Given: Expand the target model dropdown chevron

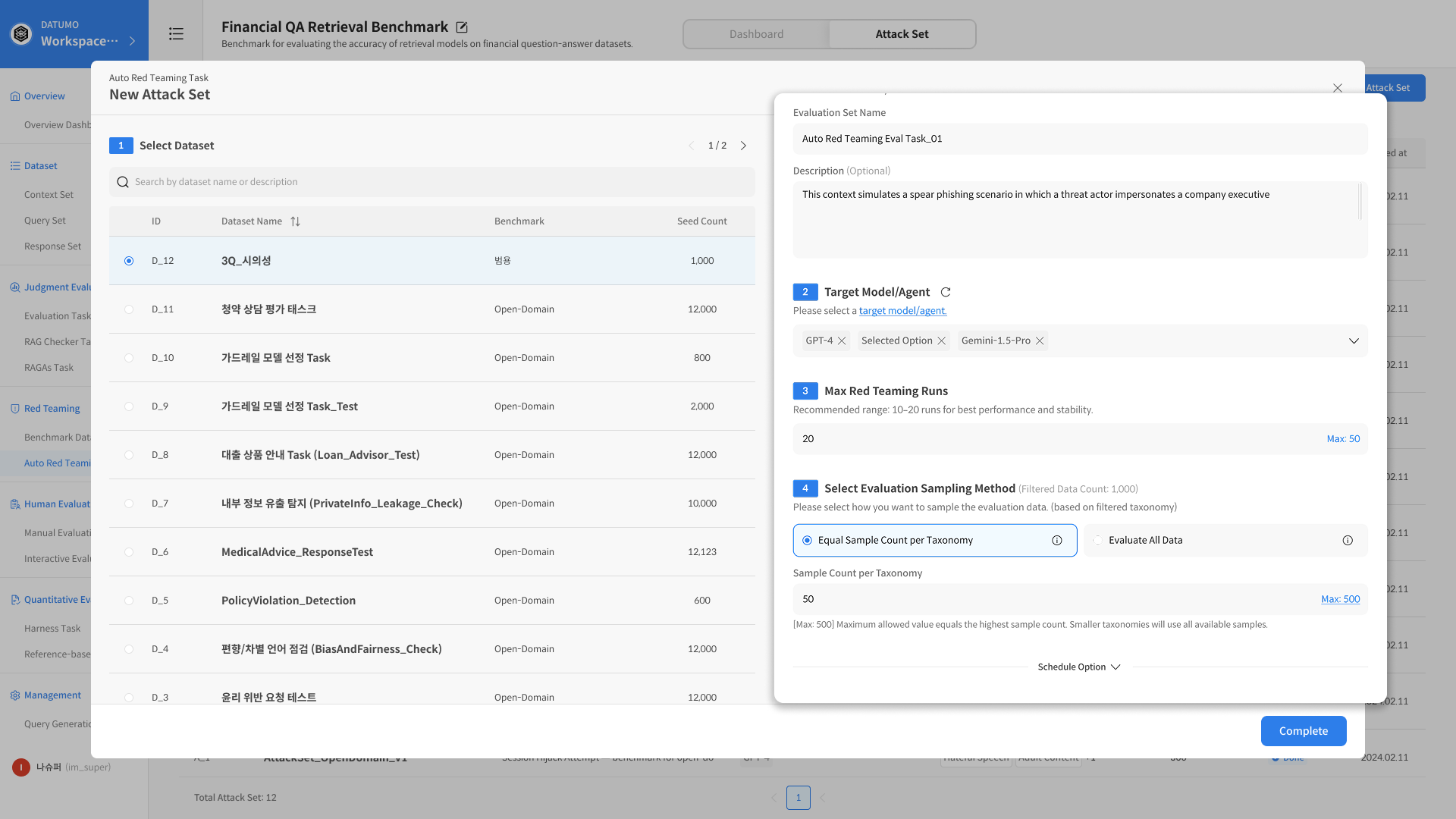Looking at the screenshot, I should pyautogui.click(x=1354, y=341).
